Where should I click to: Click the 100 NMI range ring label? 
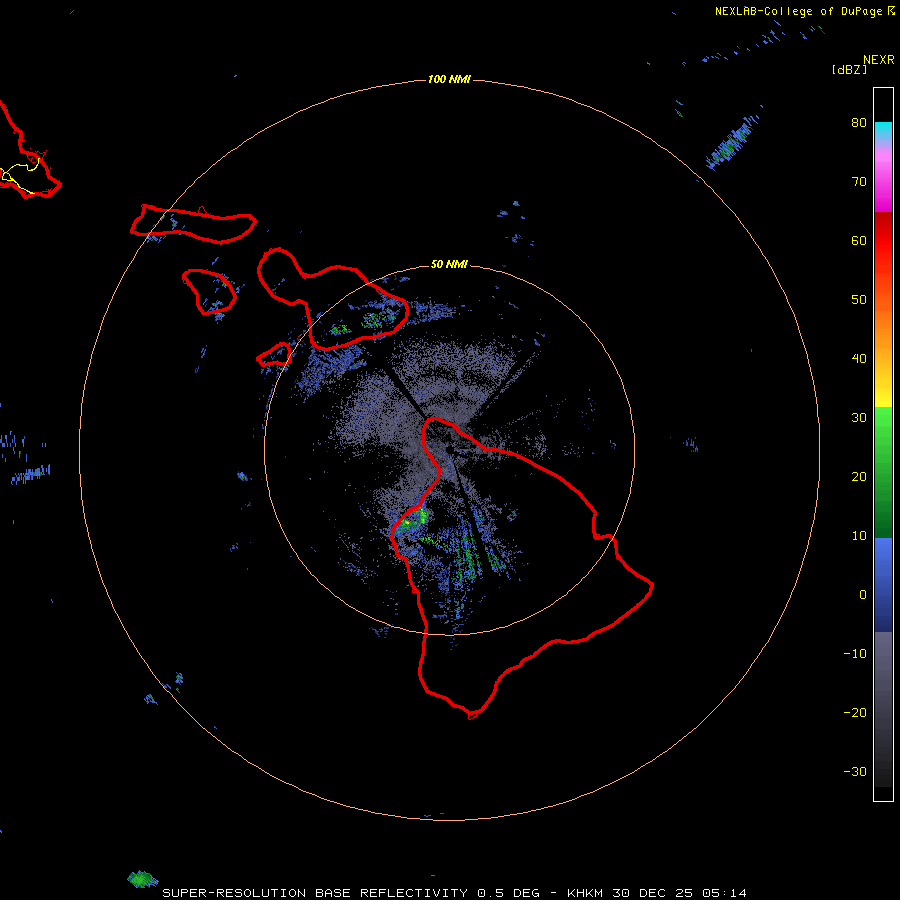(449, 79)
